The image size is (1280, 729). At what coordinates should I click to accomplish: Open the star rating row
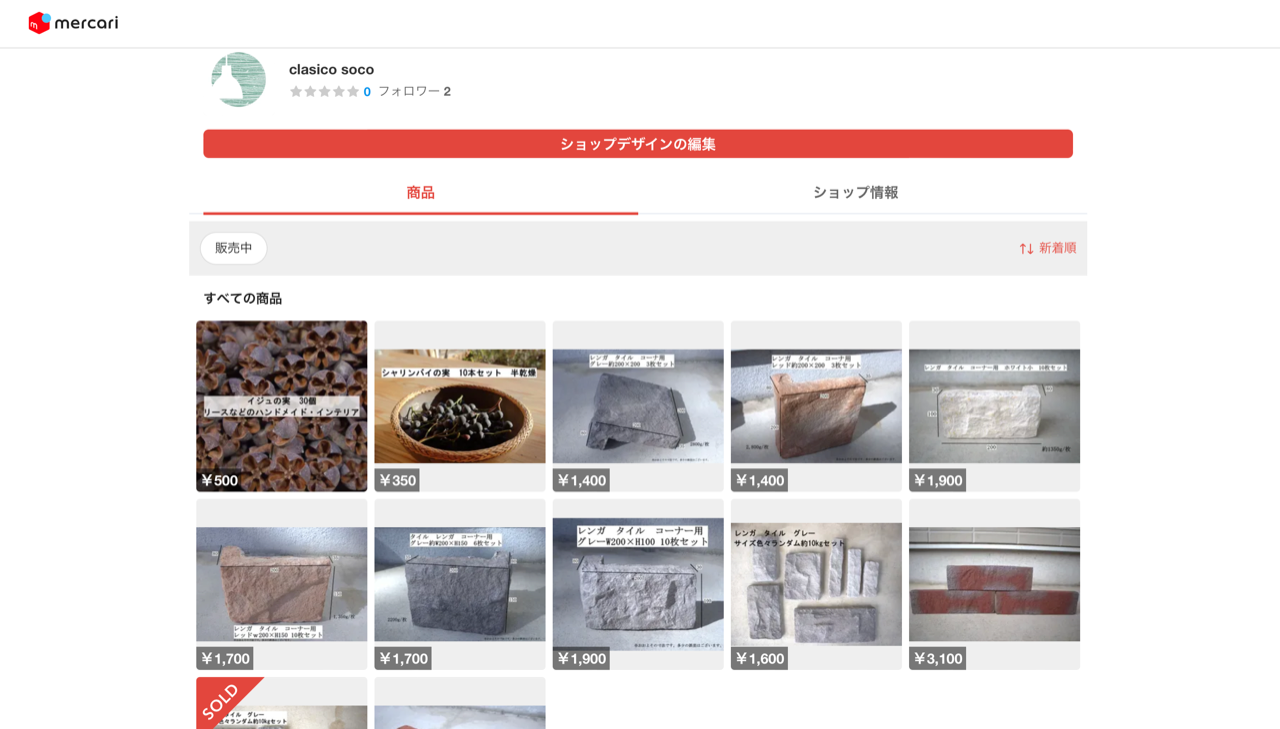(x=324, y=91)
